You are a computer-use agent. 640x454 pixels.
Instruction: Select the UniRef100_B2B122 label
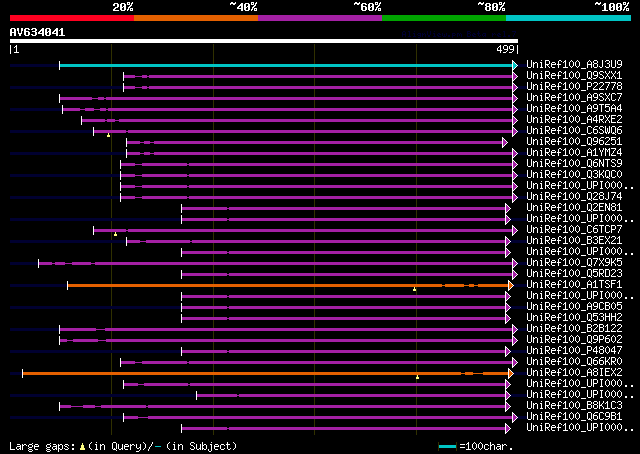574,329
